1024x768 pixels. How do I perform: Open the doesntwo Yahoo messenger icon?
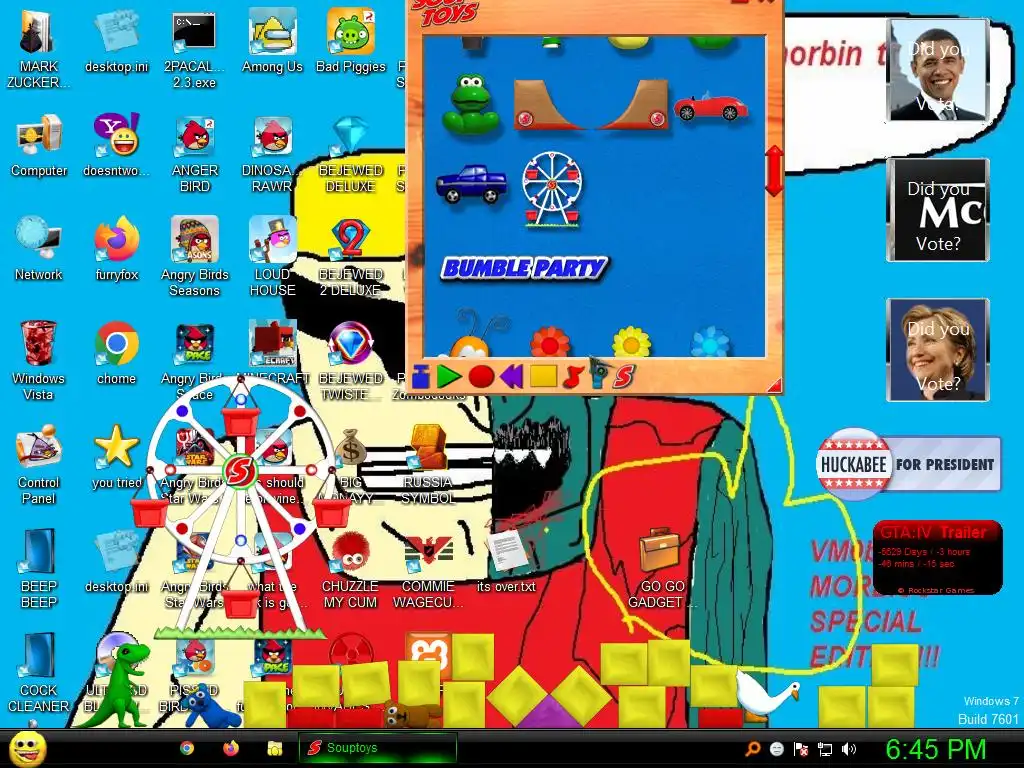(116, 145)
